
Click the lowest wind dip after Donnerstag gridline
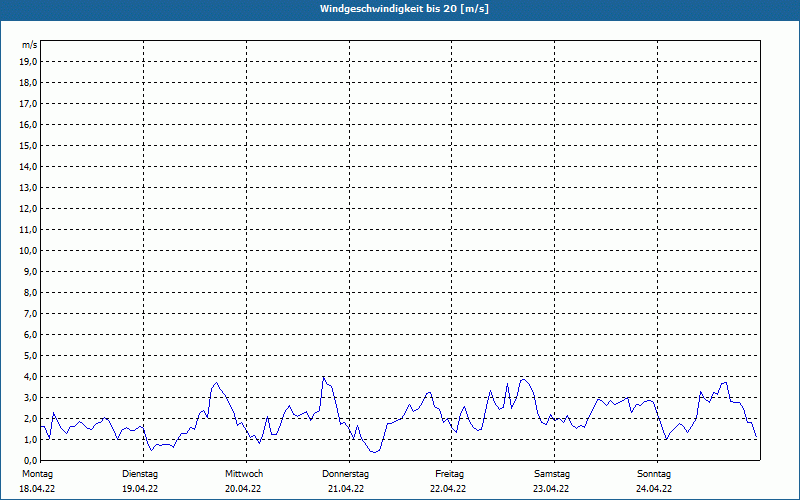(x=373, y=452)
